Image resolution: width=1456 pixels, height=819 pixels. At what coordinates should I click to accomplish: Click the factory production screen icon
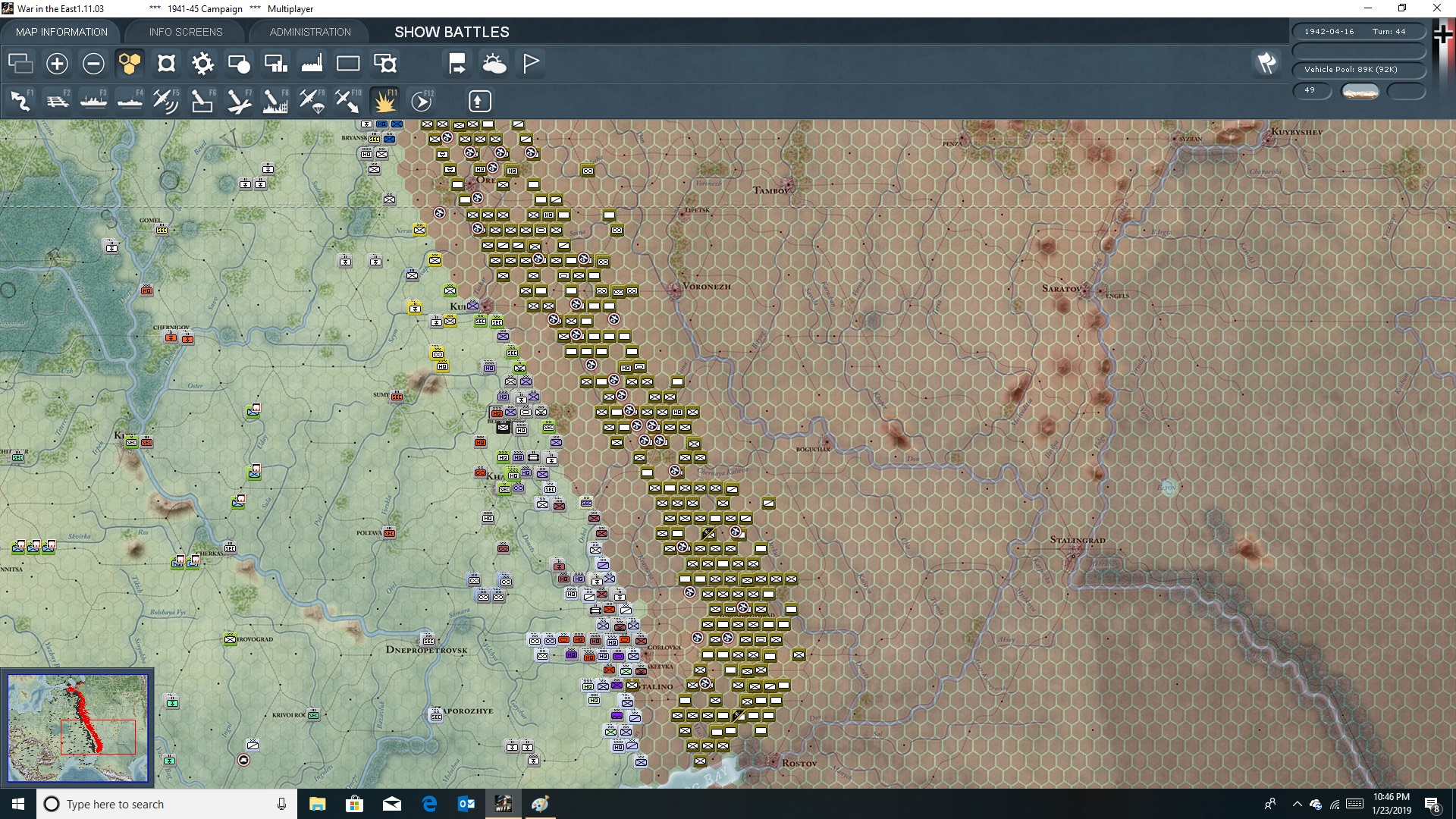[x=312, y=64]
